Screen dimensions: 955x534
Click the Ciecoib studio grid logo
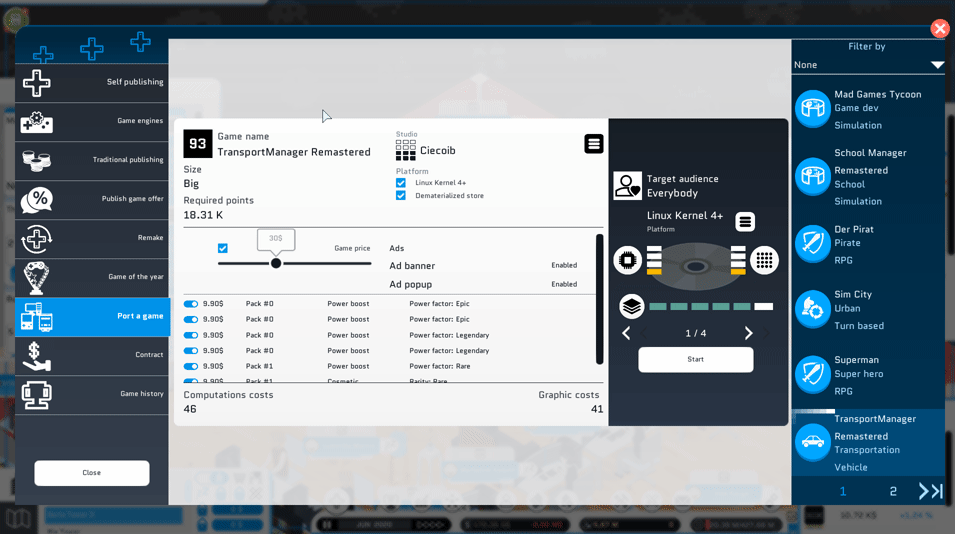pyautogui.click(x=406, y=150)
